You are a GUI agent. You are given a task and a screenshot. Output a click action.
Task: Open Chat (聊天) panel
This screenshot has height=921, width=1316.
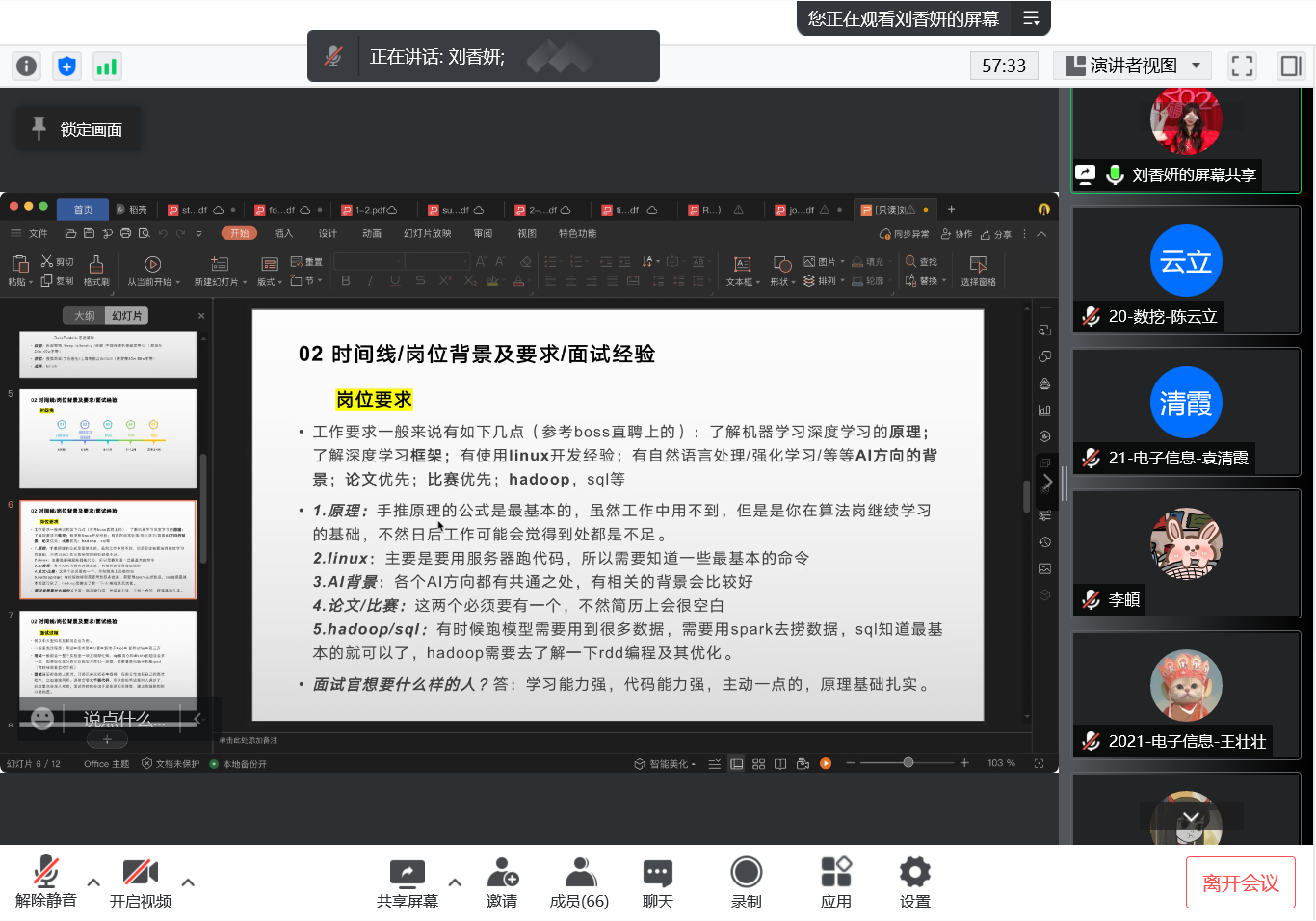(x=658, y=882)
